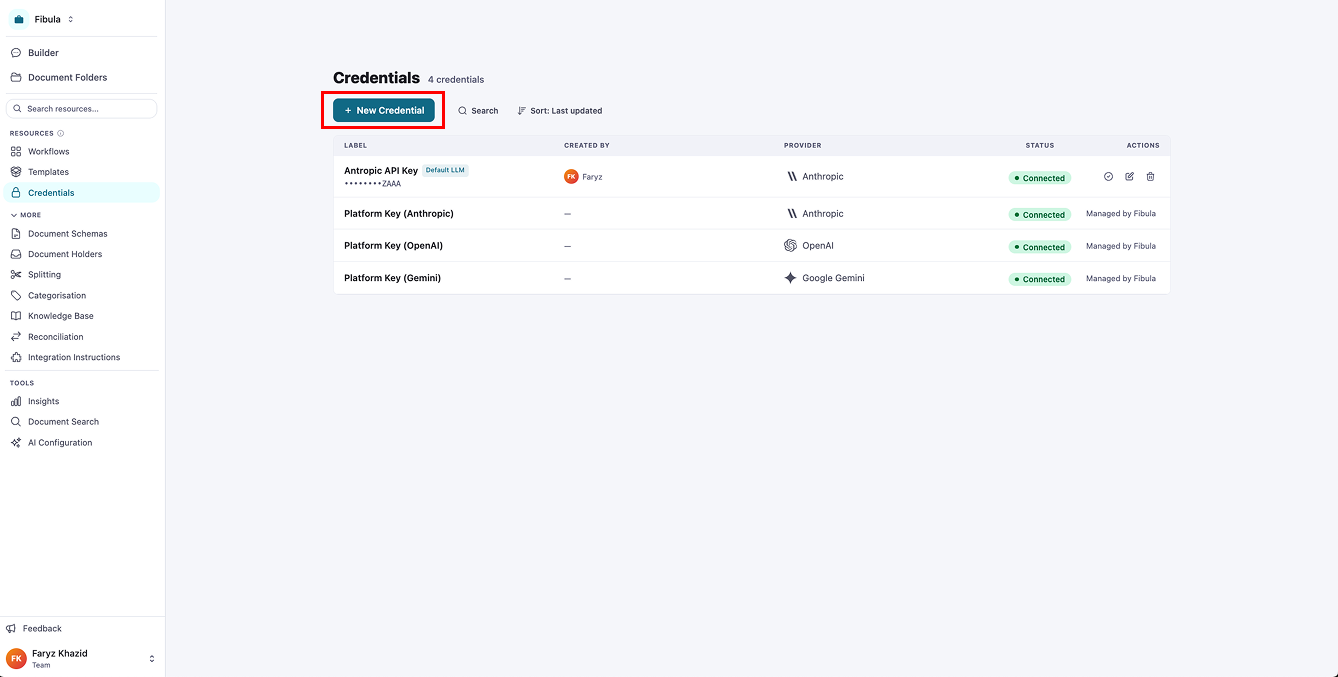This screenshot has height=677, width=1338.
Task: Delete the Antropic API Key credential
Action: coord(1150,176)
